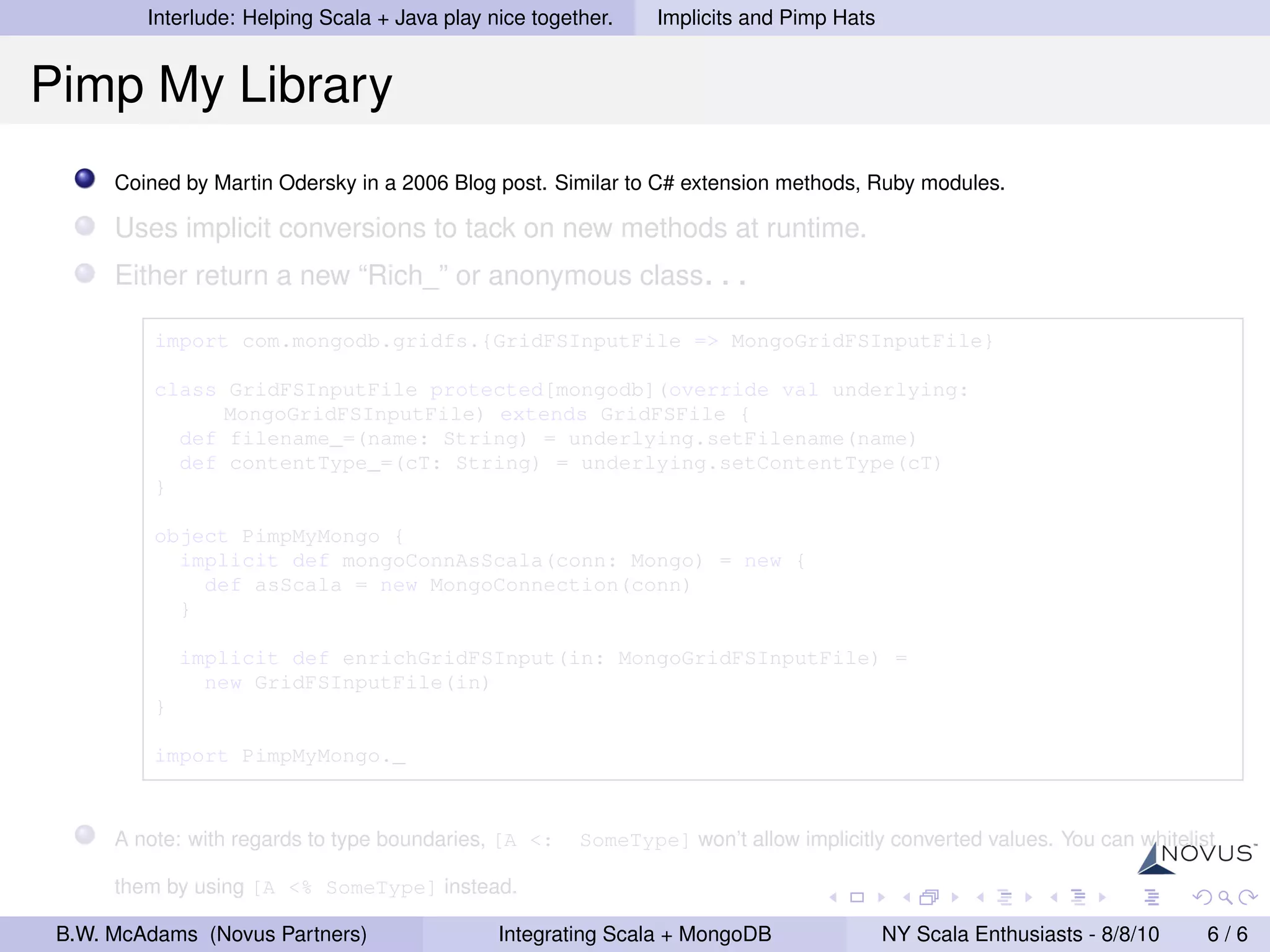This screenshot has width=1270, height=952.
Task: Go to previous section arrow
Action: click(1054, 897)
